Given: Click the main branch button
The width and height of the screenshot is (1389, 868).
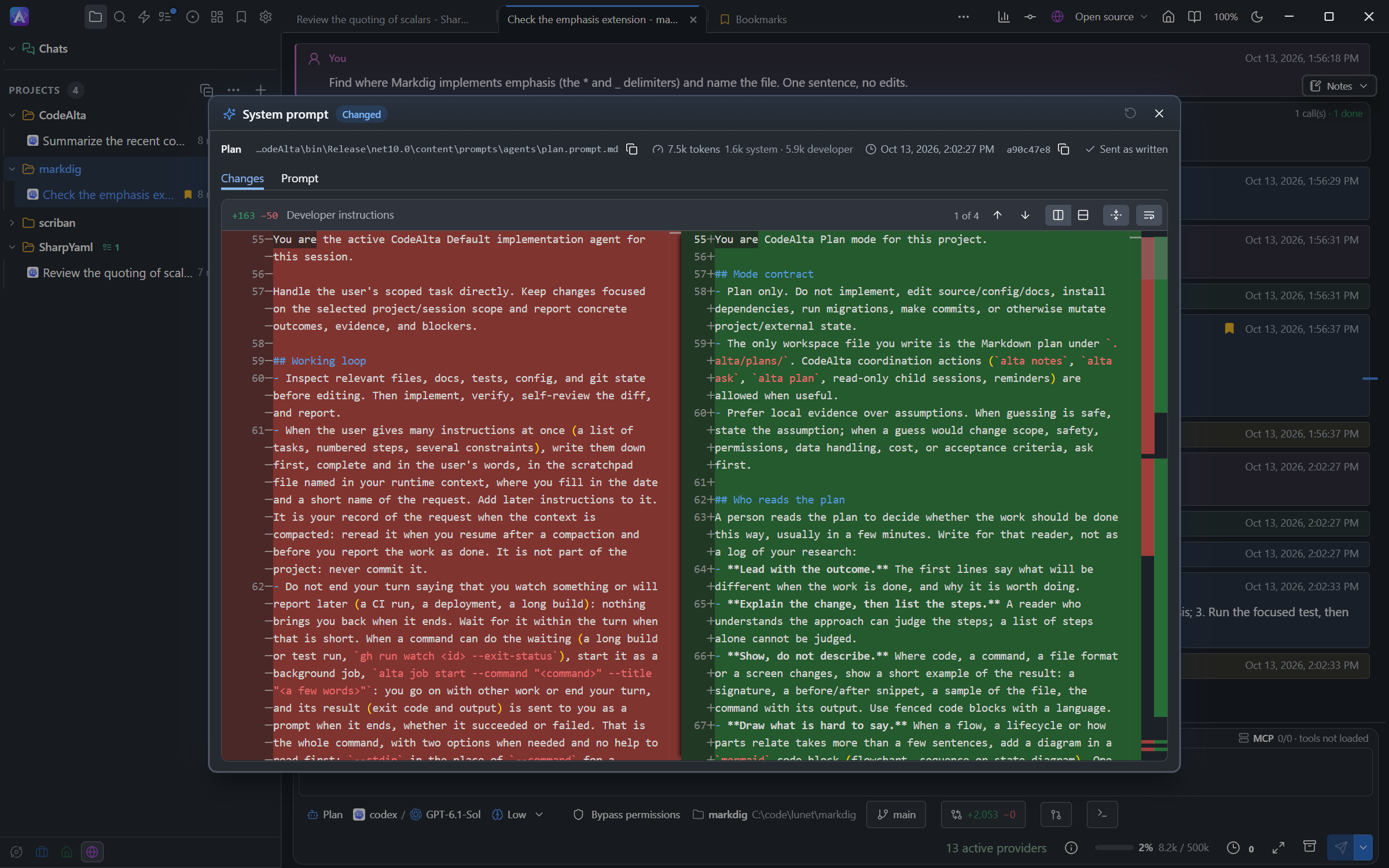Looking at the screenshot, I should click(896, 814).
